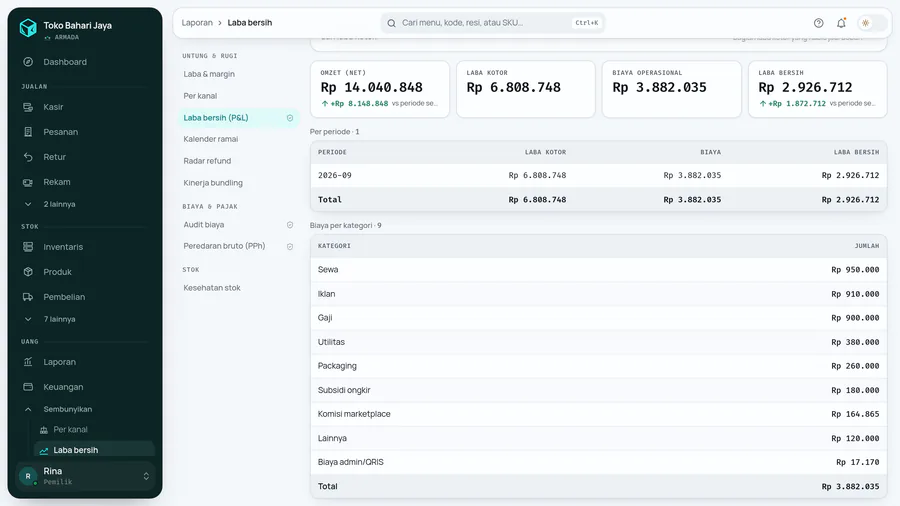900x506 pixels.
Task: Click the Retur return-arrow icon
Action: click(x=28, y=157)
